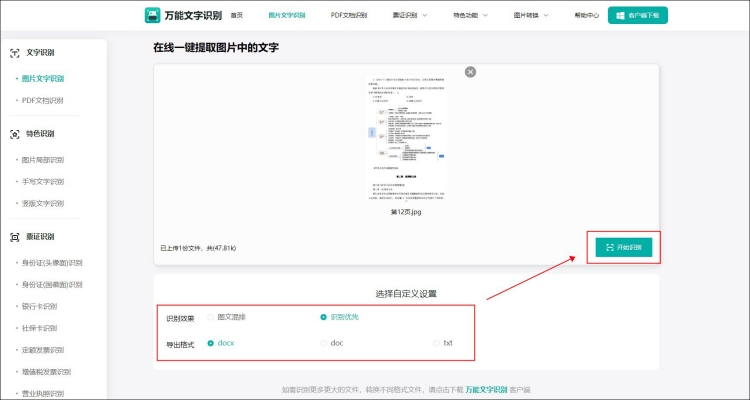Click the 万能文字识别 logo icon
The image size is (750, 400).
[152, 16]
